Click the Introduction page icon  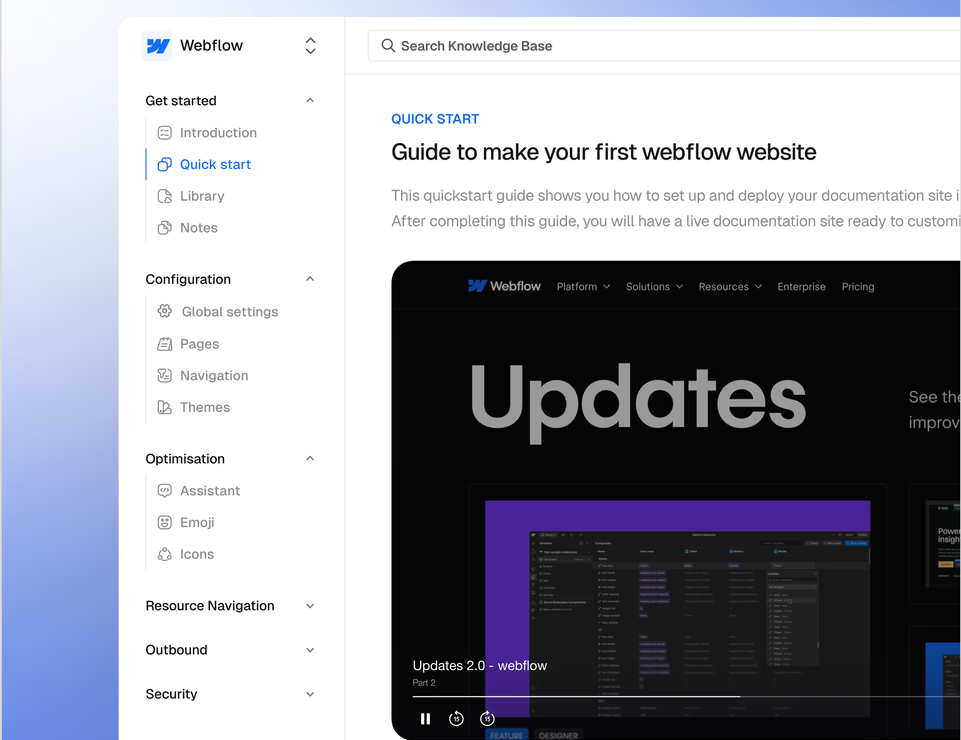pyautogui.click(x=165, y=133)
